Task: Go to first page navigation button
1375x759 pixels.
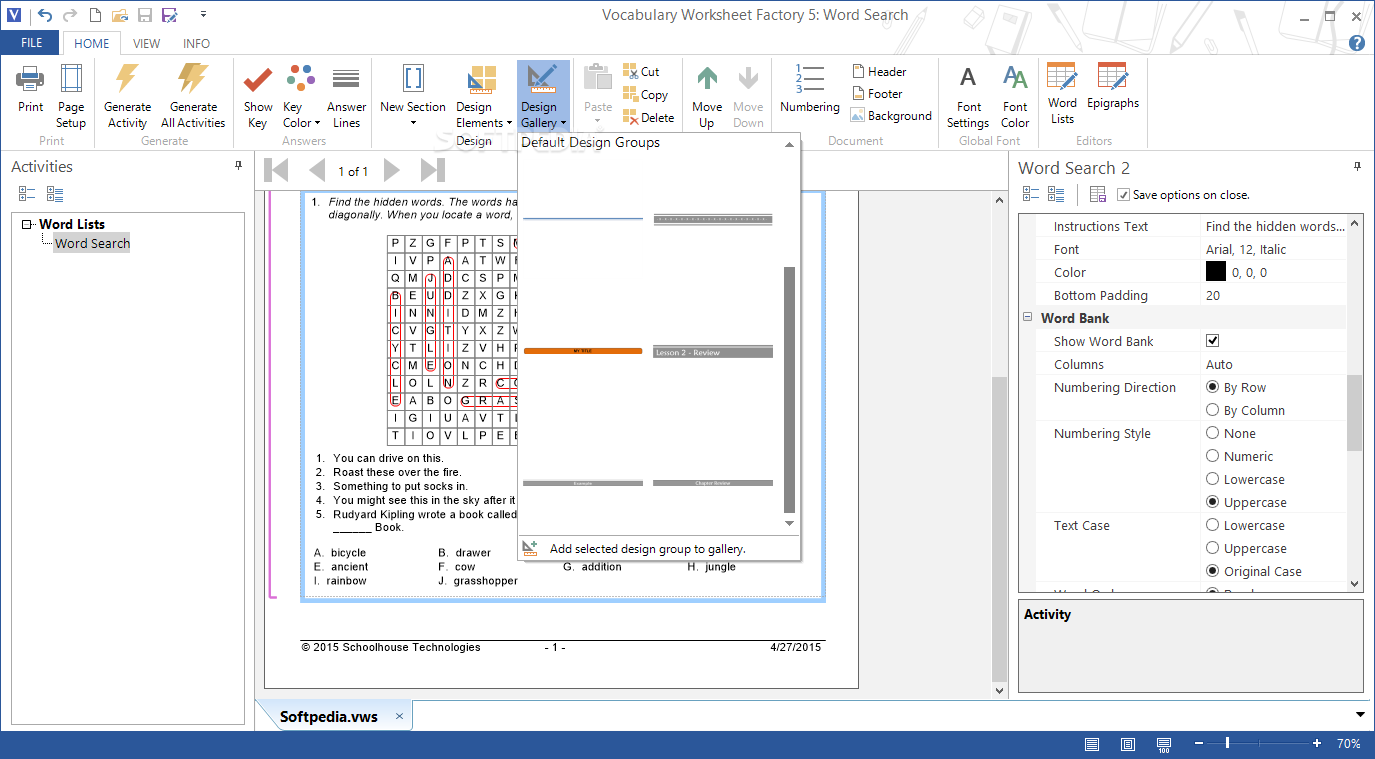Action: (x=277, y=170)
